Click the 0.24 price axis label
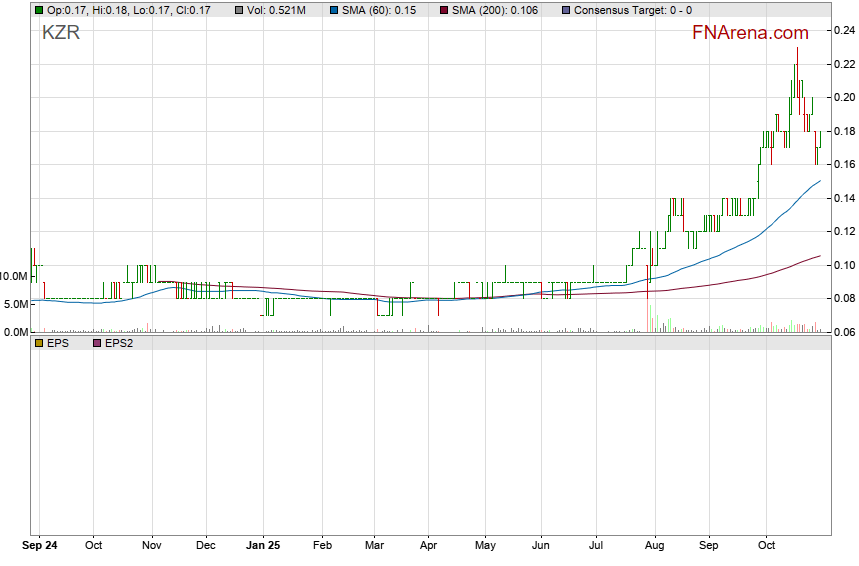This screenshot has height=566, width=859. [843, 31]
